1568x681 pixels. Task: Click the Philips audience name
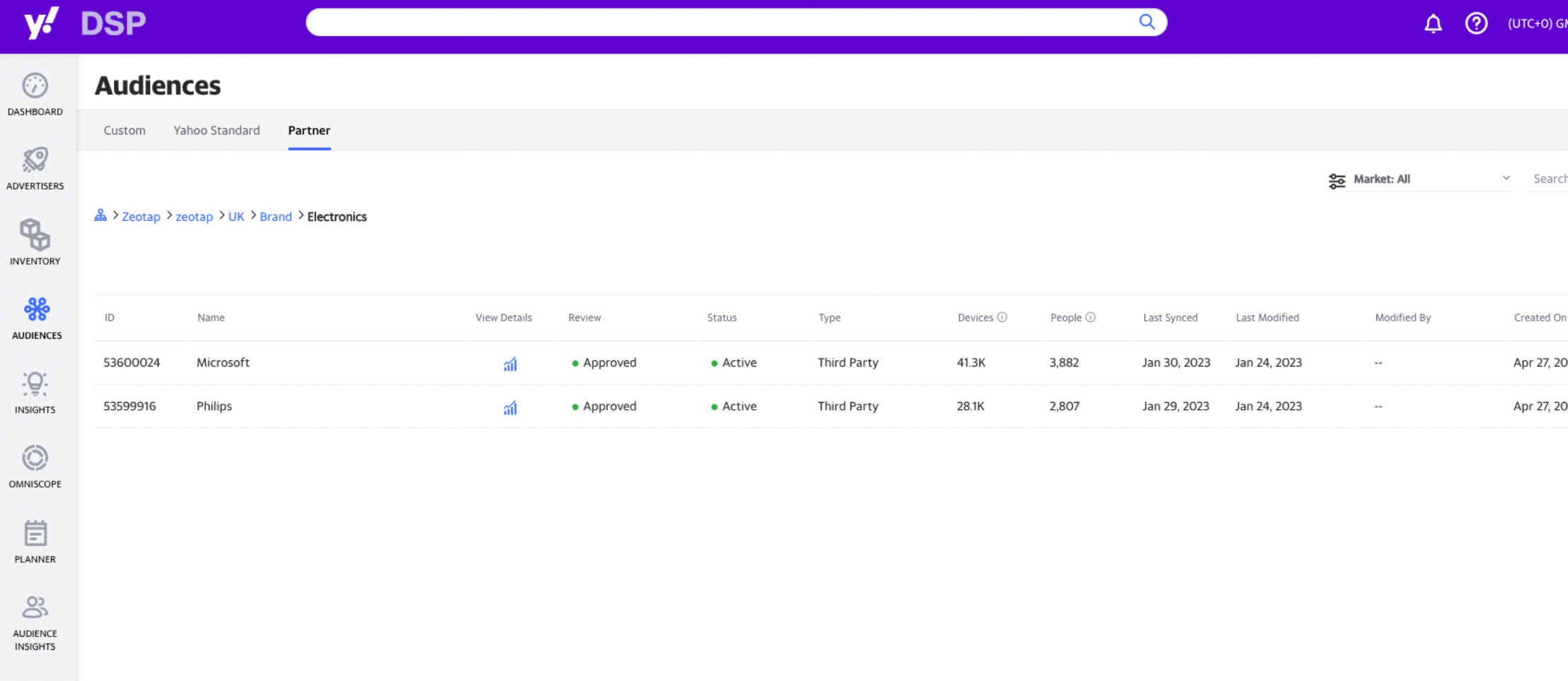(214, 406)
